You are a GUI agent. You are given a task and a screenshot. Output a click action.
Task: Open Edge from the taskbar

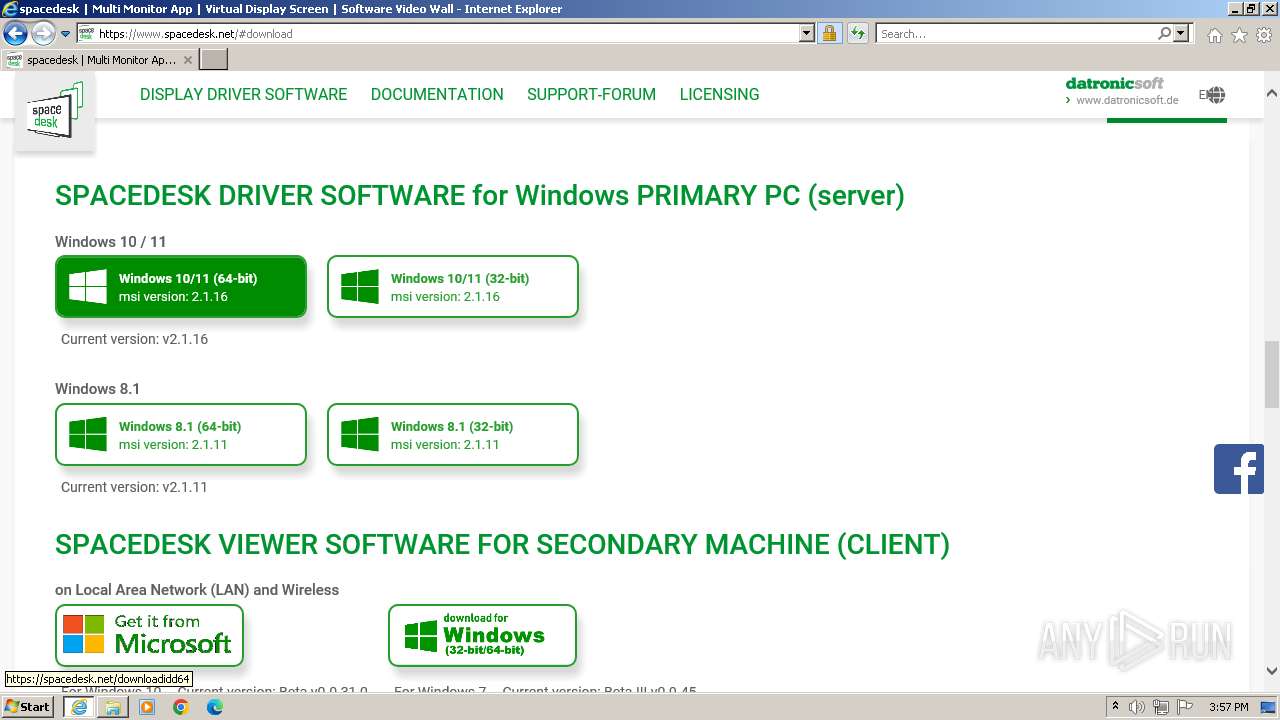(x=215, y=707)
